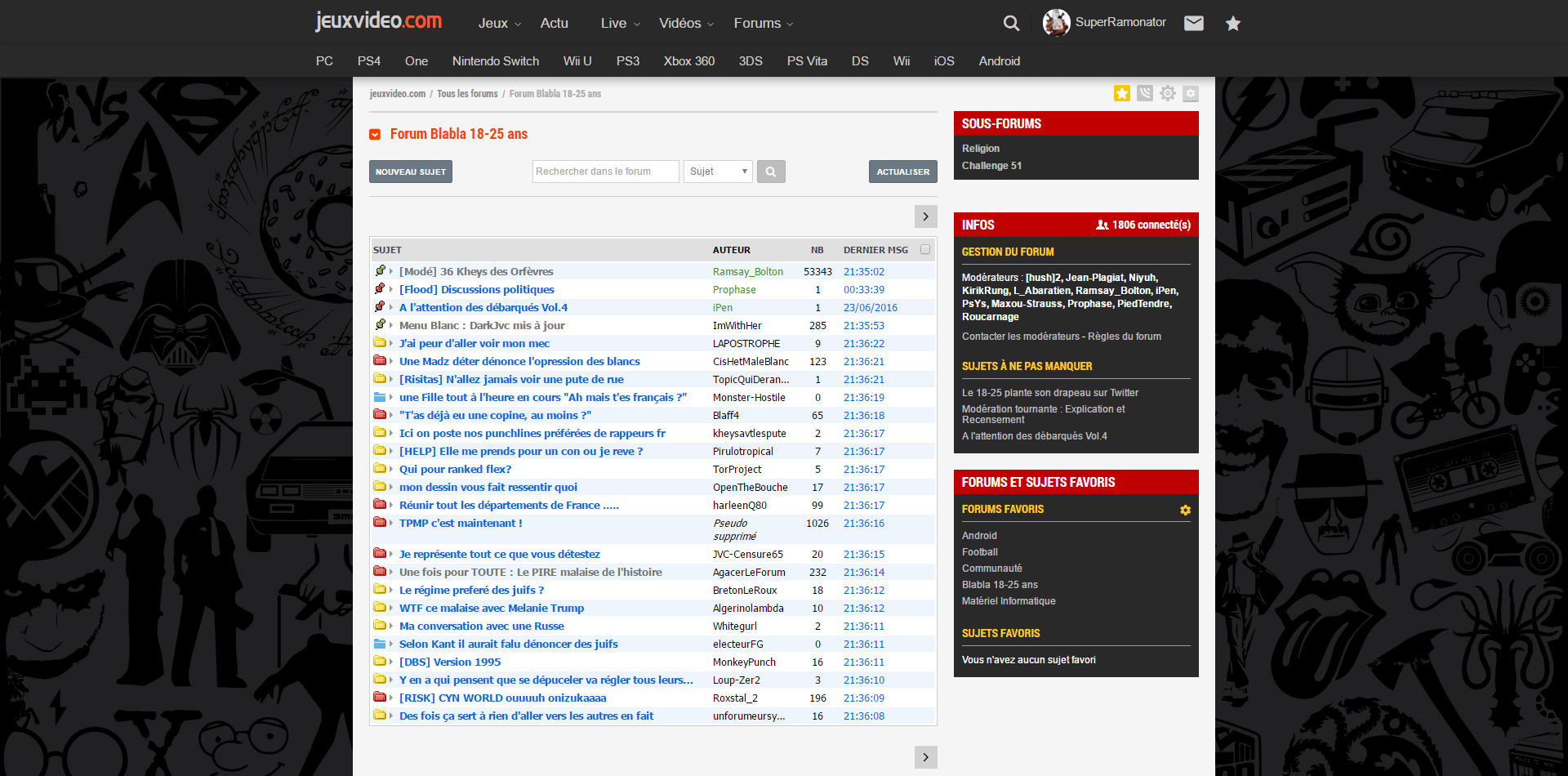Image resolution: width=1568 pixels, height=776 pixels.
Task: Click the Nouveau Sujet button
Action: (x=411, y=172)
